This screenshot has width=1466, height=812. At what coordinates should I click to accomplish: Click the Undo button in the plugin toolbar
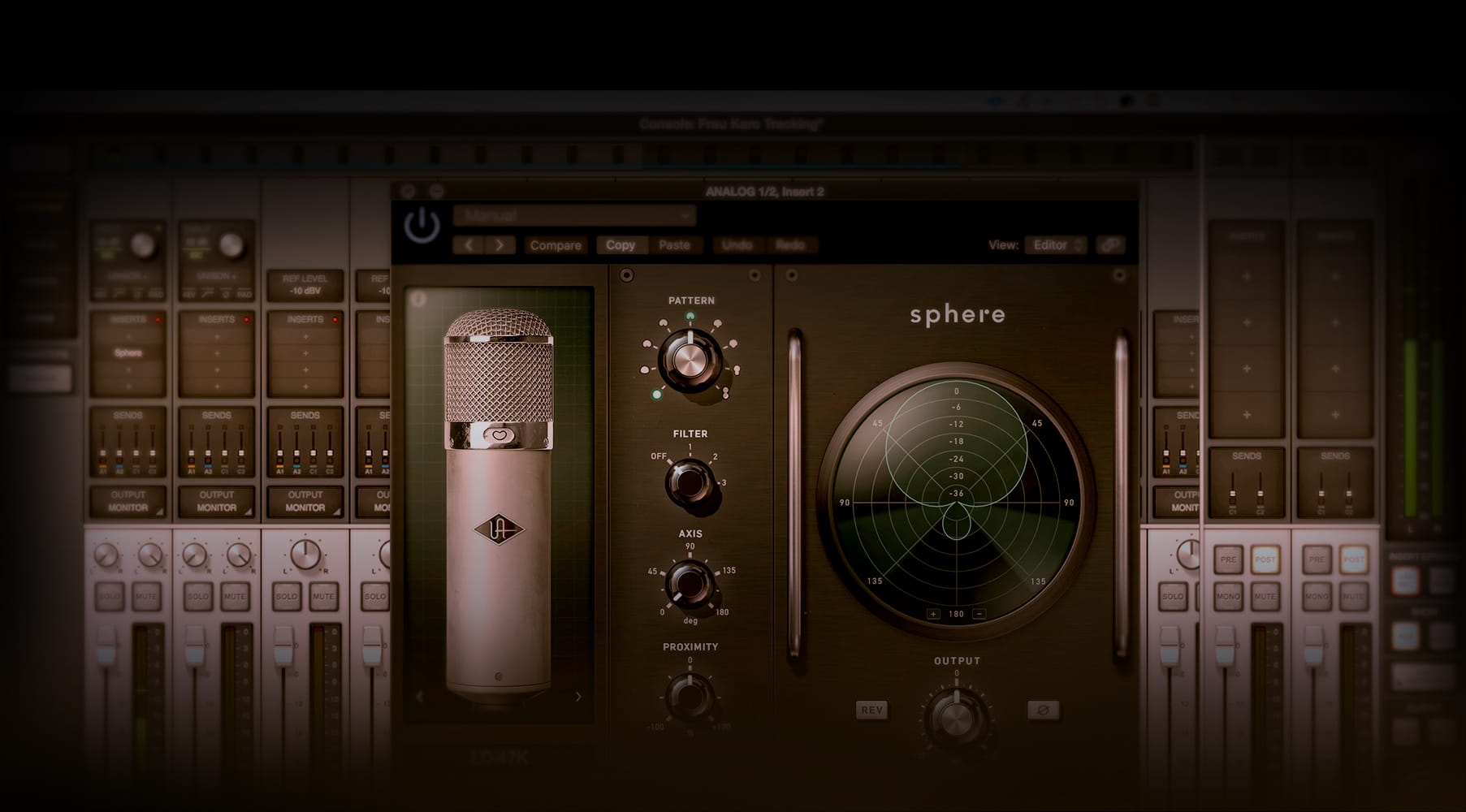(x=735, y=244)
